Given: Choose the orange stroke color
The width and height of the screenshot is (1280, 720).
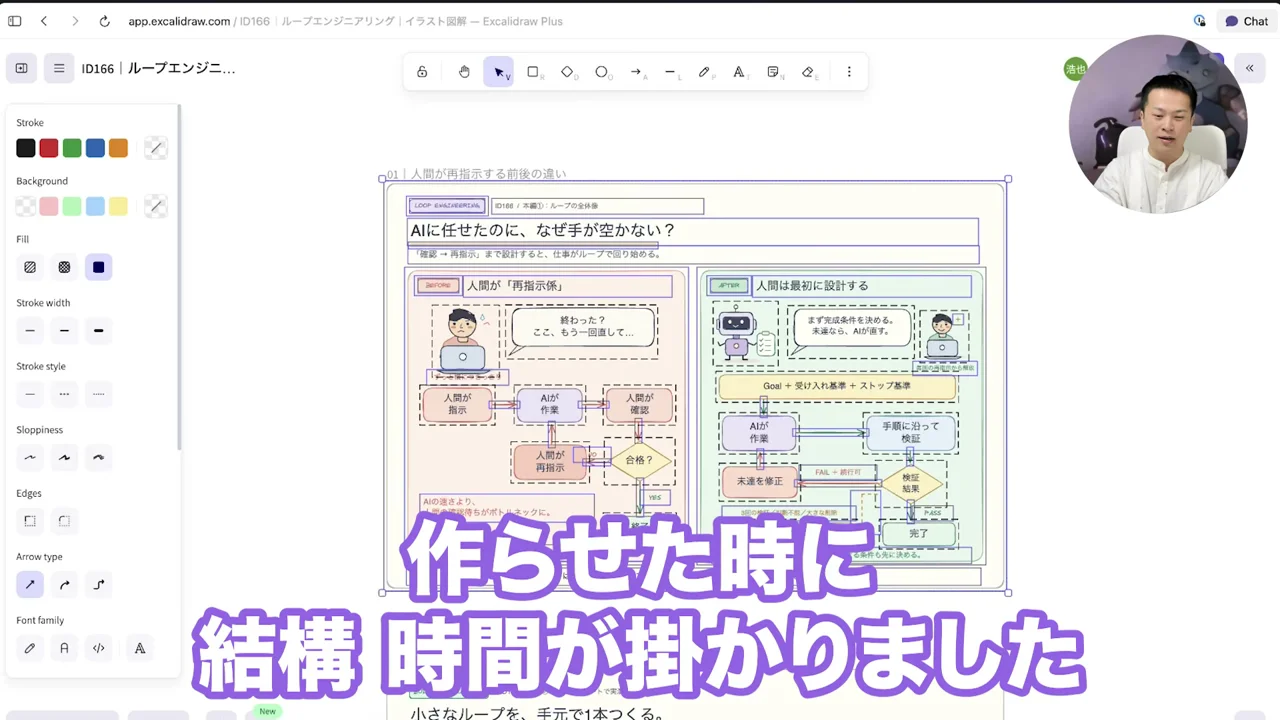Looking at the screenshot, I should pyautogui.click(x=118, y=148).
